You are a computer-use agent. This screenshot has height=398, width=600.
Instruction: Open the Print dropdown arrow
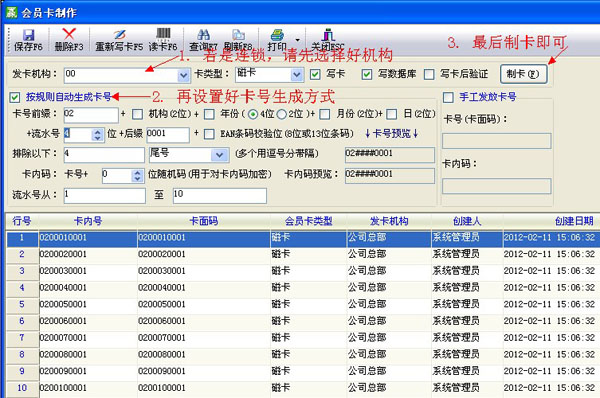click(x=297, y=40)
